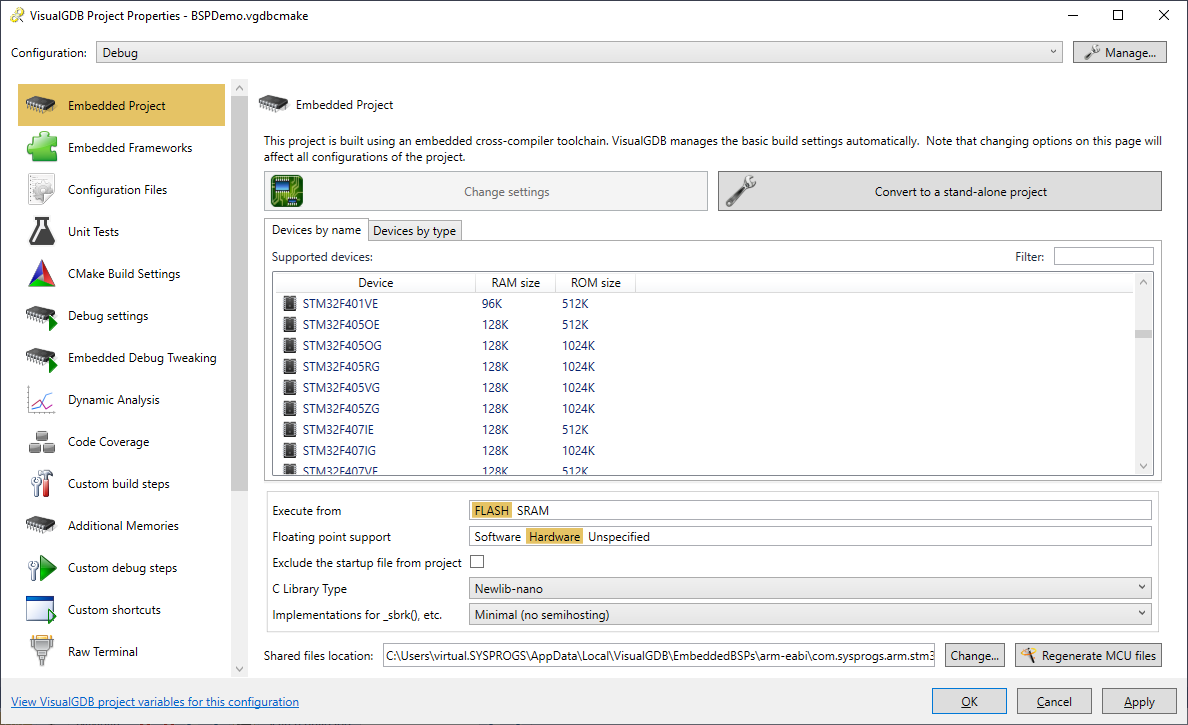Click the Dynamic Analysis chart icon
This screenshot has width=1188, height=725.
pyautogui.click(x=42, y=400)
